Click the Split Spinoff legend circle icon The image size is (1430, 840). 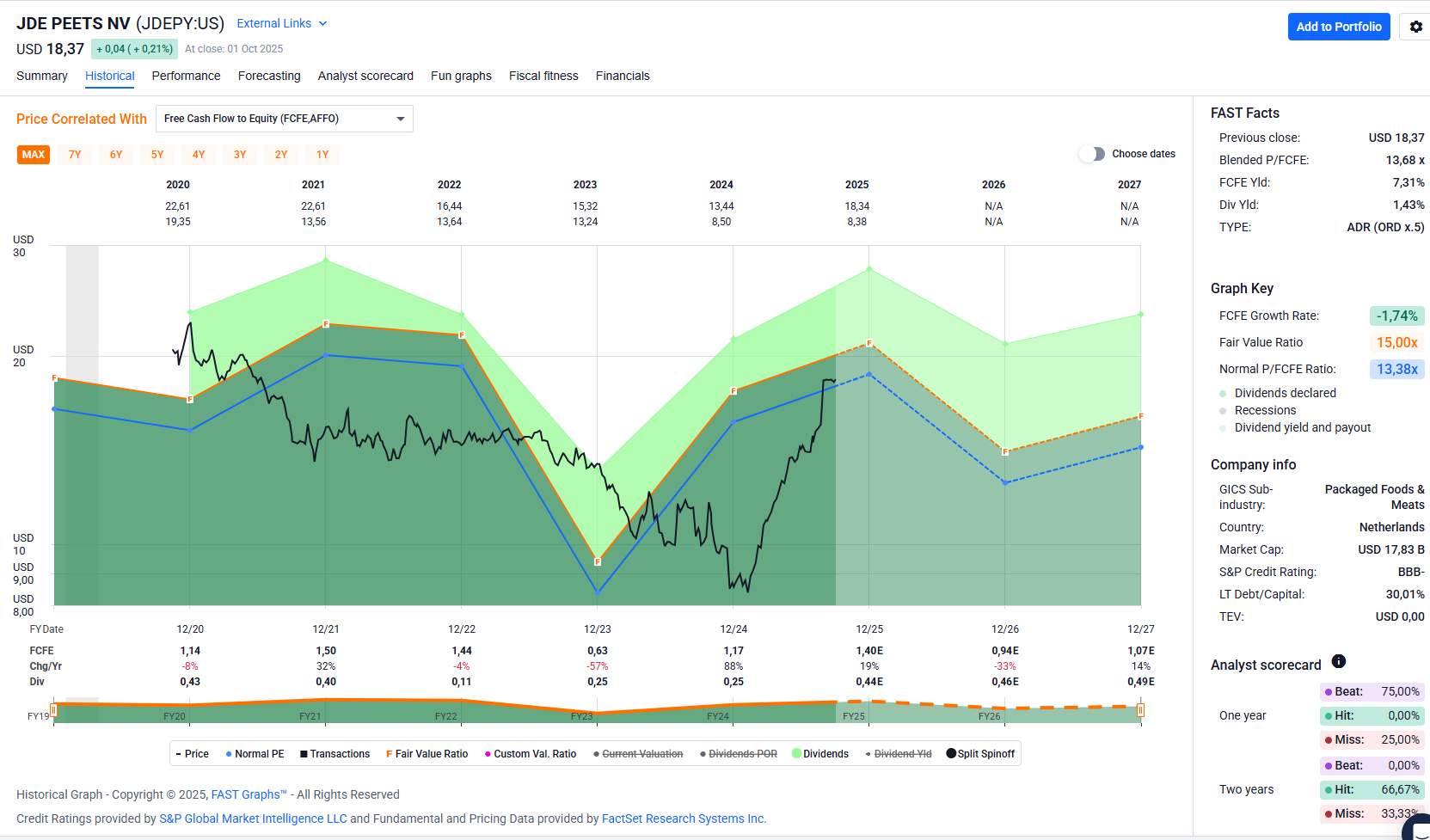951,754
